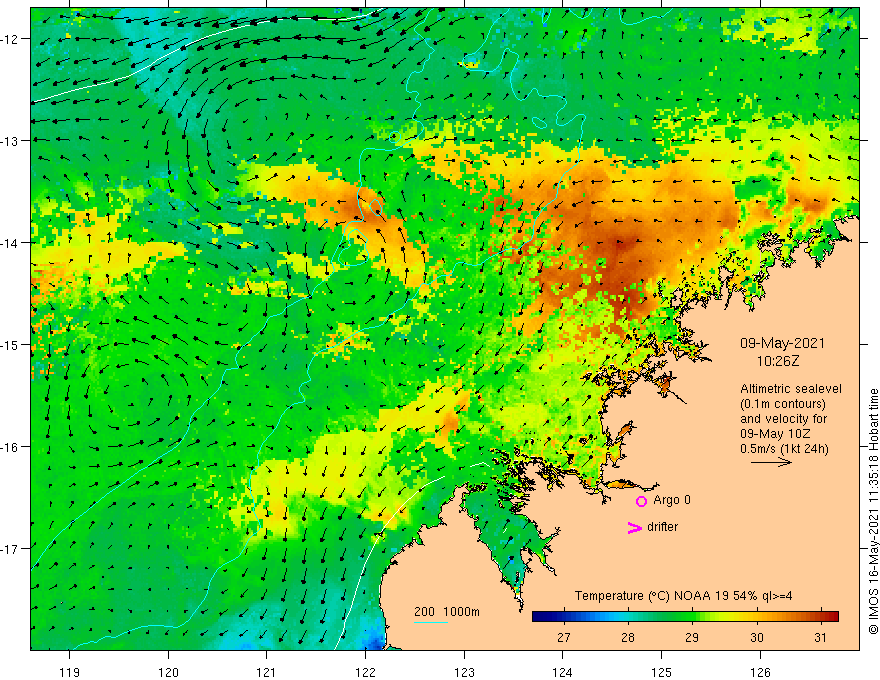The width and height of the screenshot is (880, 680).
Task: Click the 'and velocity for' text
Action: tap(783, 419)
